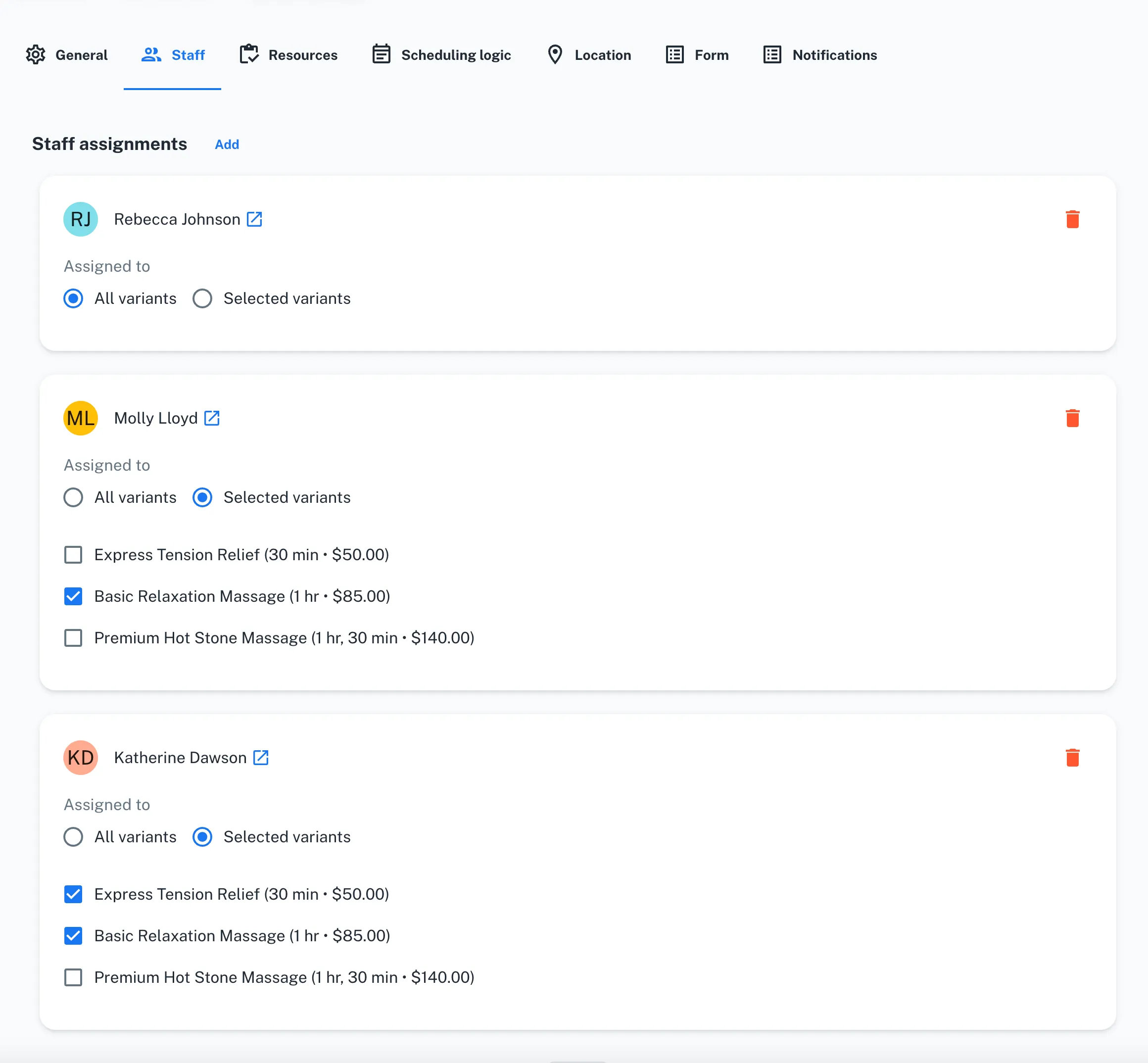Open the Resources tab
1148x1063 pixels.
point(288,55)
